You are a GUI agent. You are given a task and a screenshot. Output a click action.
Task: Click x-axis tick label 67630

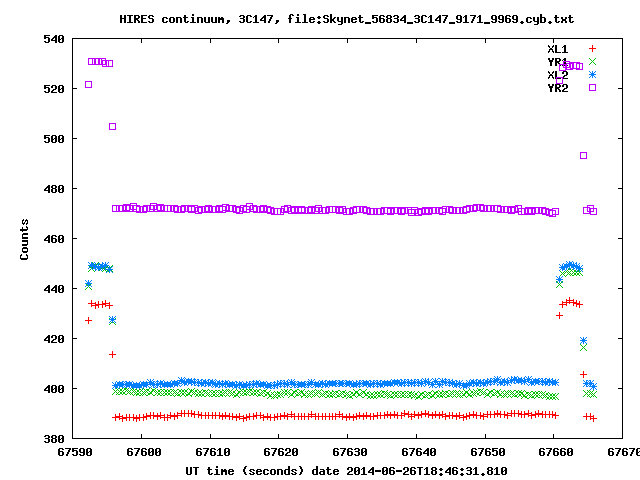tap(350, 452)
